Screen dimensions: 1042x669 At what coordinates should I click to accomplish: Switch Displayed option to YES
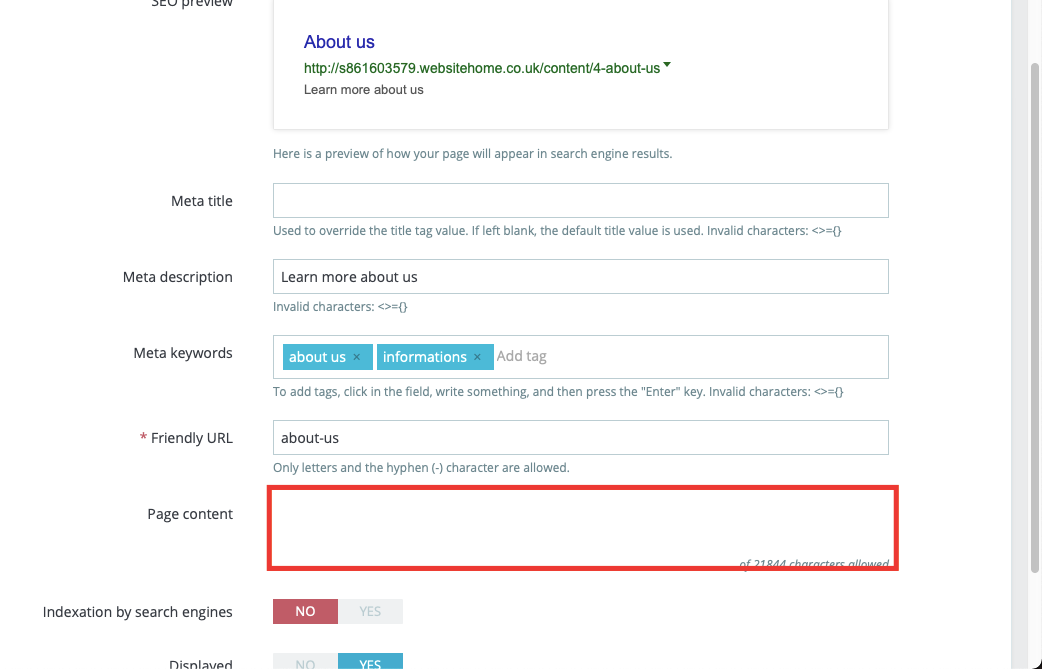coord(370,662)
